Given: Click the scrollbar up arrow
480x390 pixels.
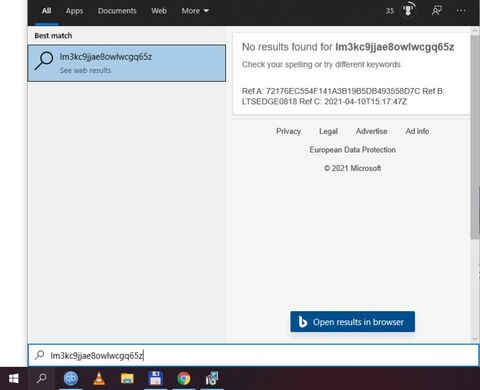Looking at the screenshot, I should (x=475, y=30).
